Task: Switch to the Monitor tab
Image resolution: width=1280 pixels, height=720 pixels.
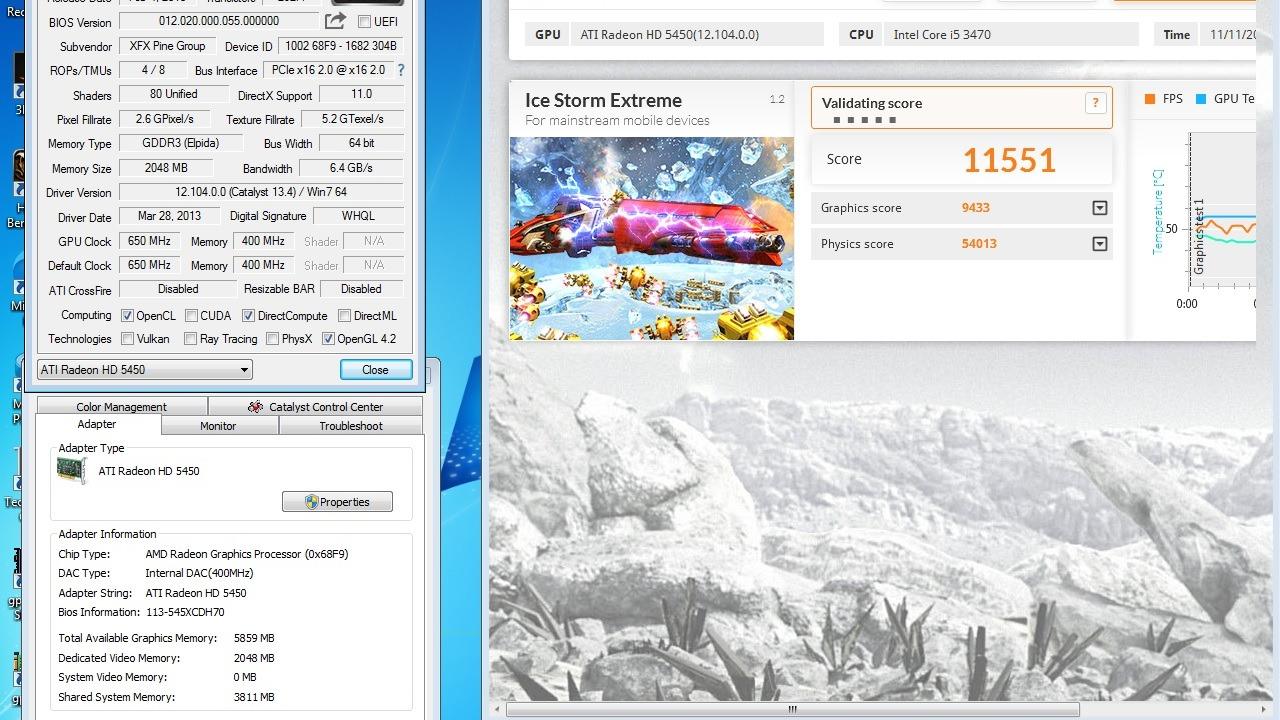Action: tap(218, 426)
